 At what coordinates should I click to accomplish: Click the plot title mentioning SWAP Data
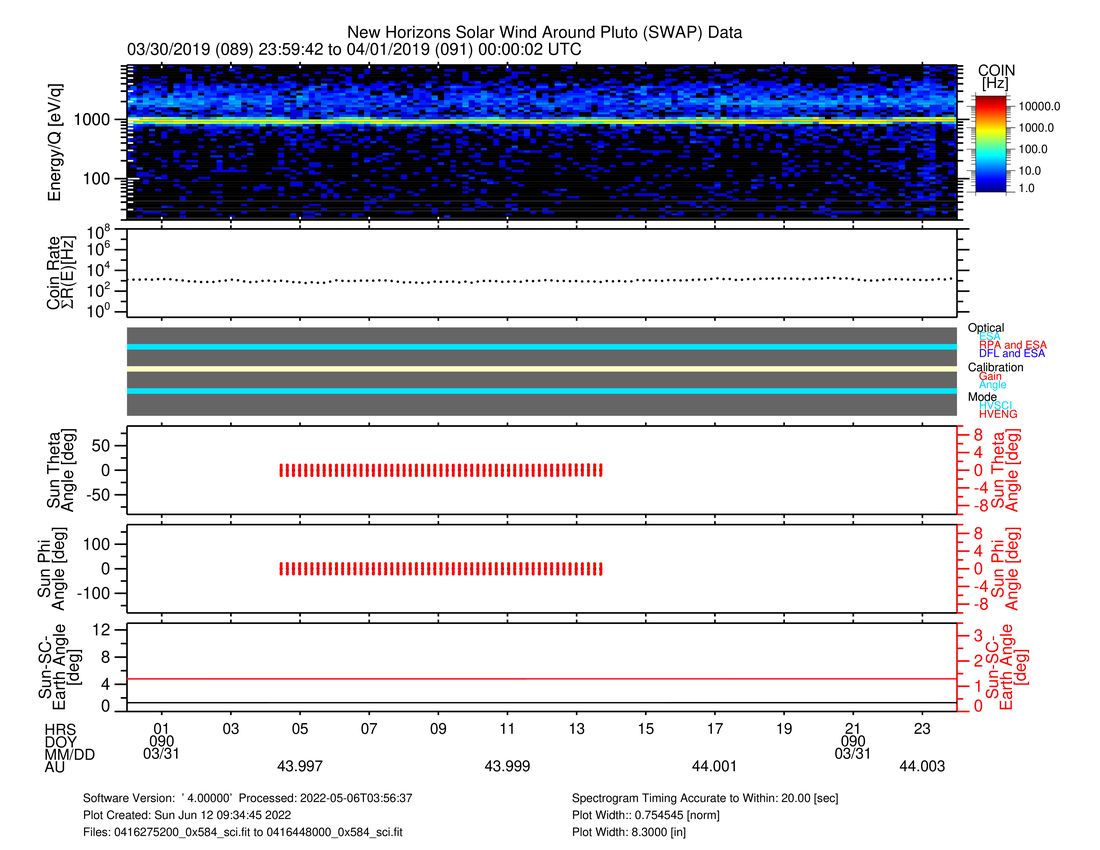click(x=544, y=33)
